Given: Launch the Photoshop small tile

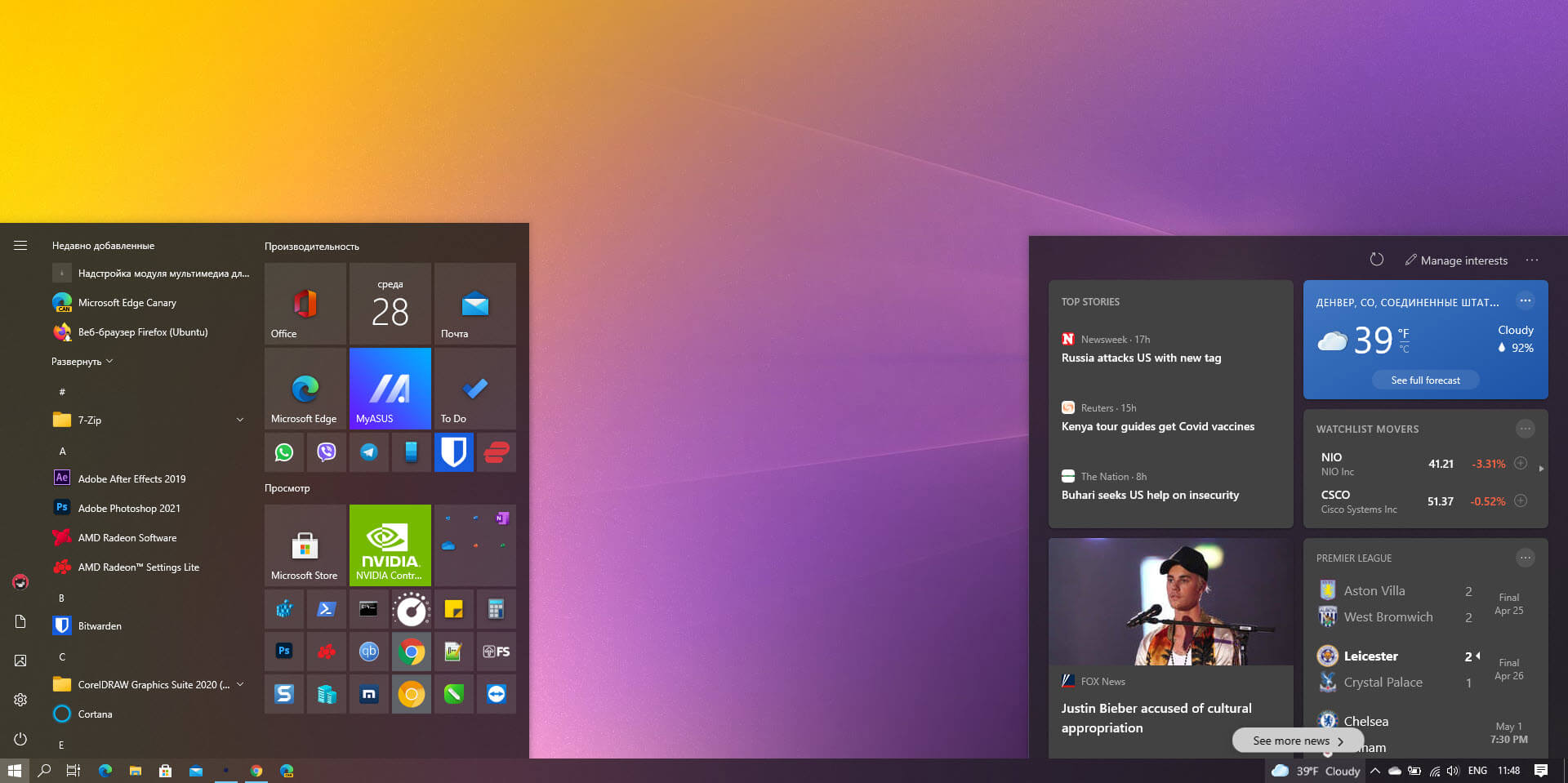Looking at the screenshot, I should [x=284, y=652].
